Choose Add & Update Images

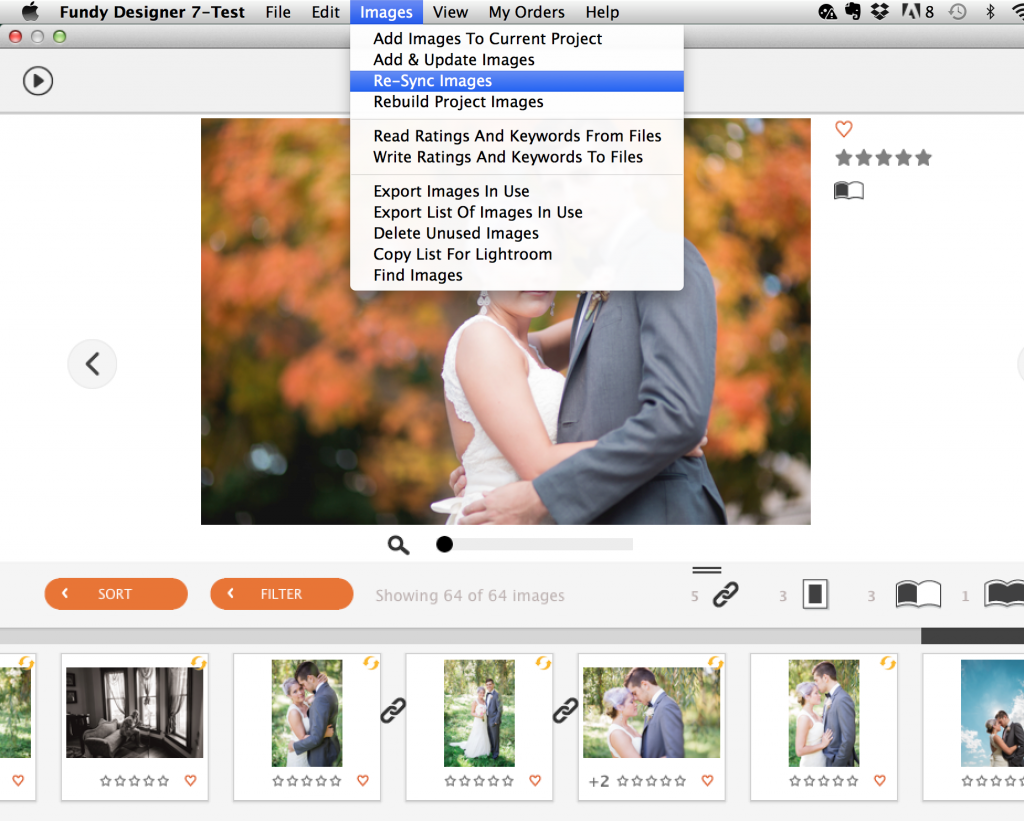click(517, 59)
